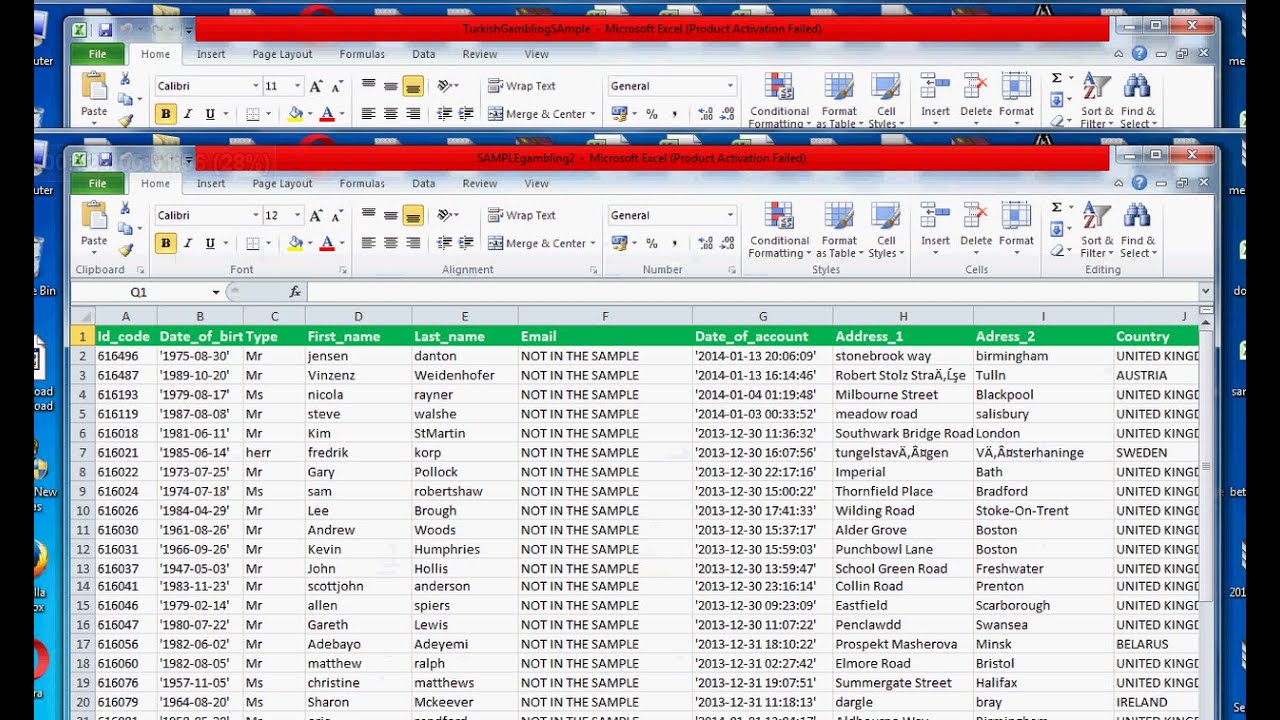Click Paste icon in SAMPLEgambling2 window
Viewport: 1280px width, 720px height.
94,217
